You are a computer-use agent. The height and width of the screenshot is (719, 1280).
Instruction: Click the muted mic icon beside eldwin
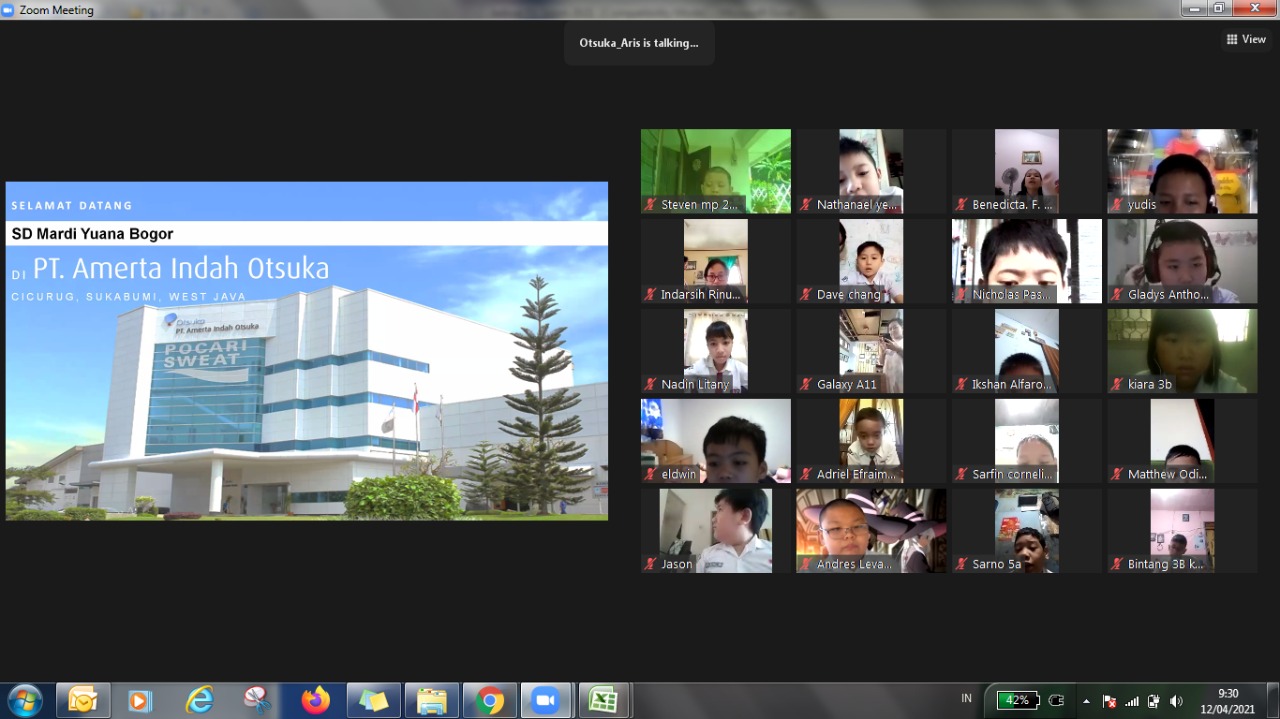(650, 475)
